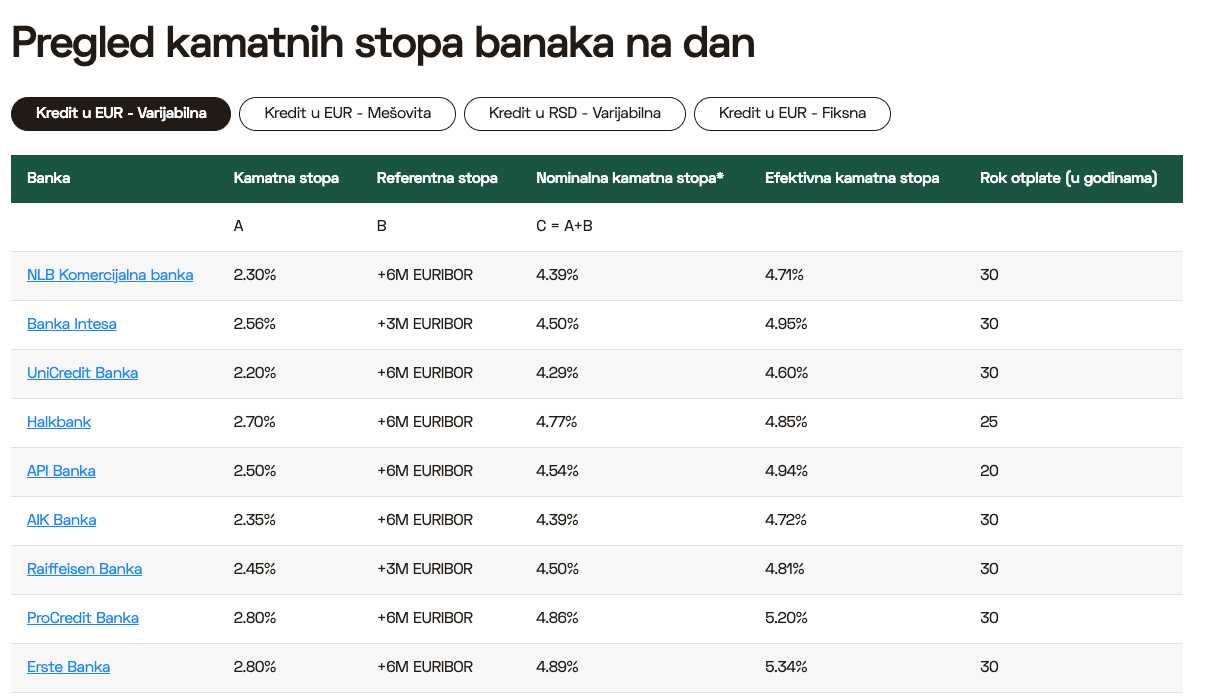Viewport: 1215px width, 700px height.
Task: Visit the AIK Banka link
Action: 61,520
